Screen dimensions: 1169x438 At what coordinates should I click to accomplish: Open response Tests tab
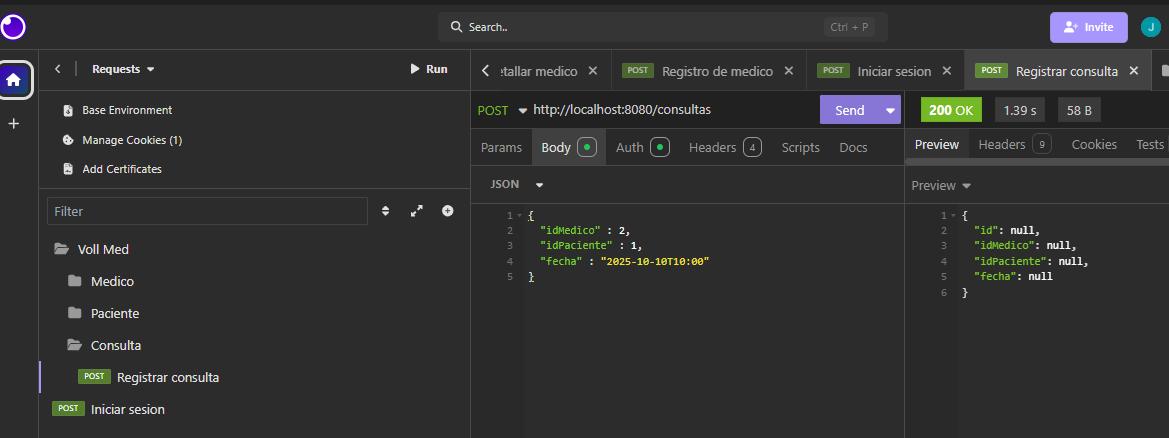pyautogui.click(x=1150, y=144)
